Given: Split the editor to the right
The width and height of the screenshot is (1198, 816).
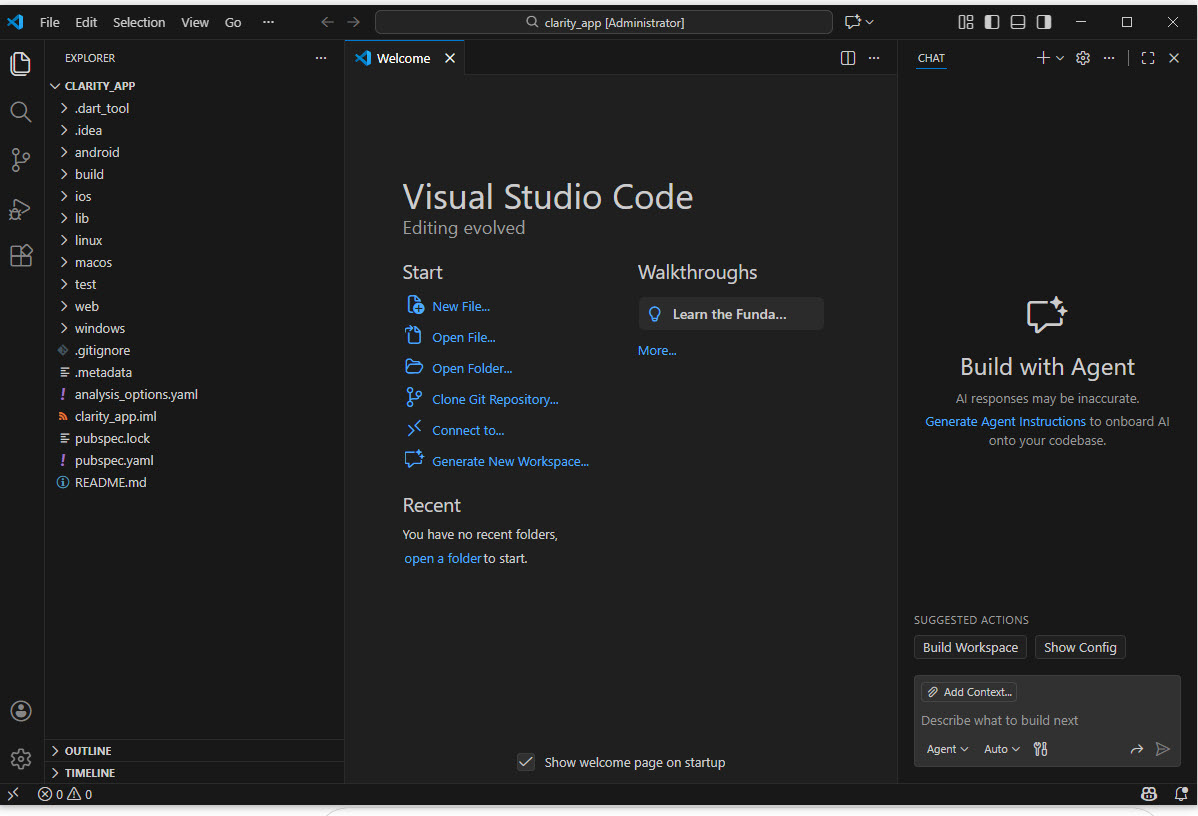Looking at the screenshot, I should tap(848, 58).
